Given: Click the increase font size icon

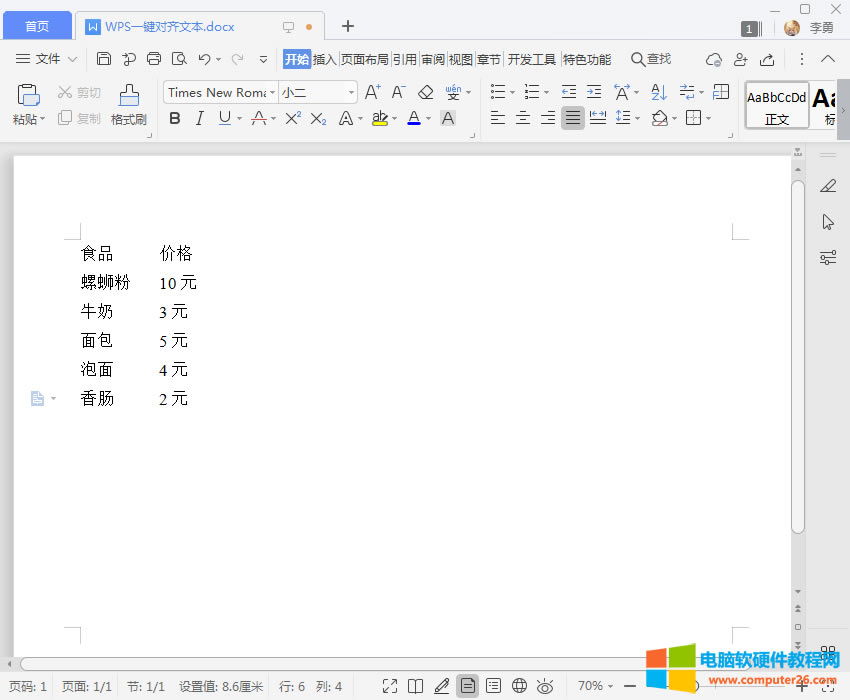Looking at the screenshot, I should 372,92.
